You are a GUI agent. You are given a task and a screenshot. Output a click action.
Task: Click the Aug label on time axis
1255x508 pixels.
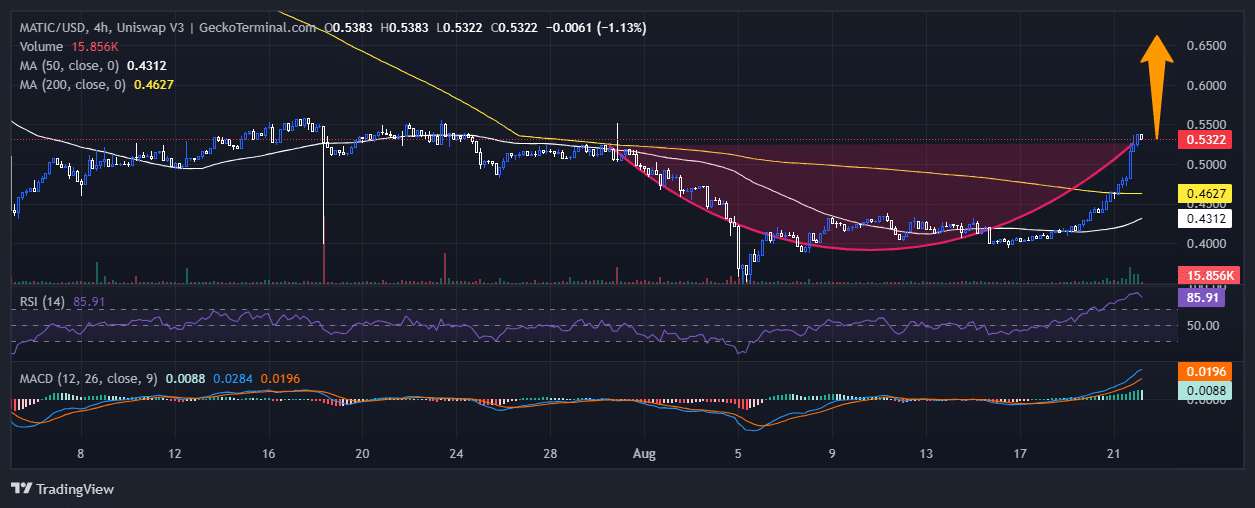click(645, 453)
